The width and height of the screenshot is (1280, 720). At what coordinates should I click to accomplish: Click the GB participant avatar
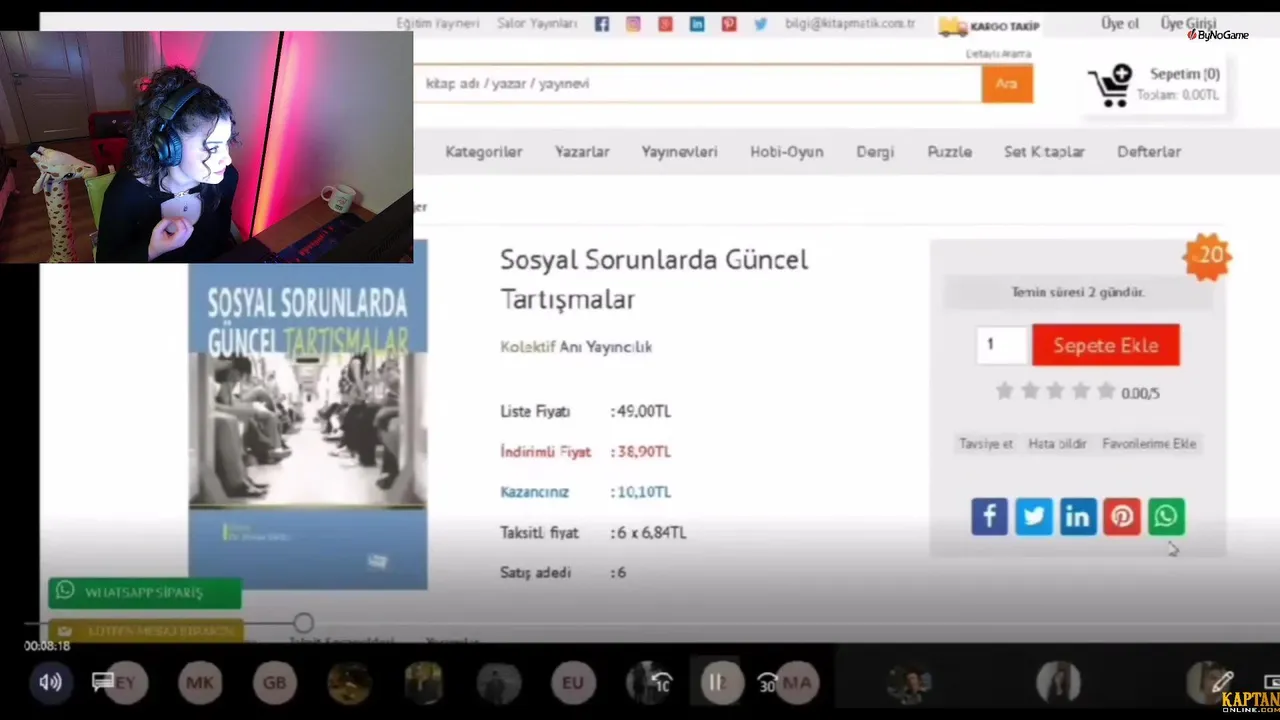click(x=275, y=683)
